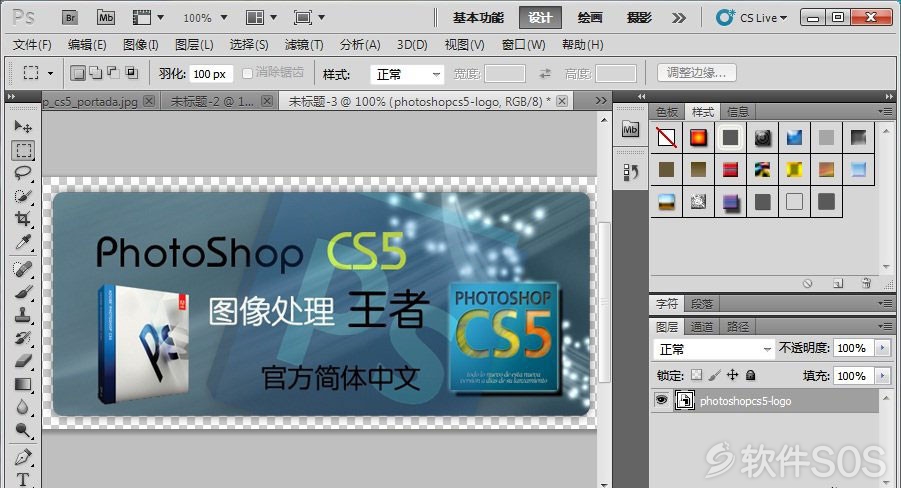The image size is (901, 488).
Task: Select the Eraser tool
Action: point(23,361)
